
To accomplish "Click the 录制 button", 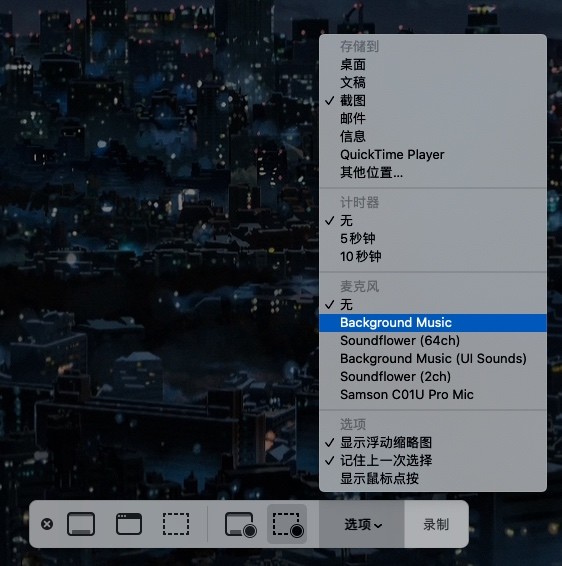I will tap(436, 524).
